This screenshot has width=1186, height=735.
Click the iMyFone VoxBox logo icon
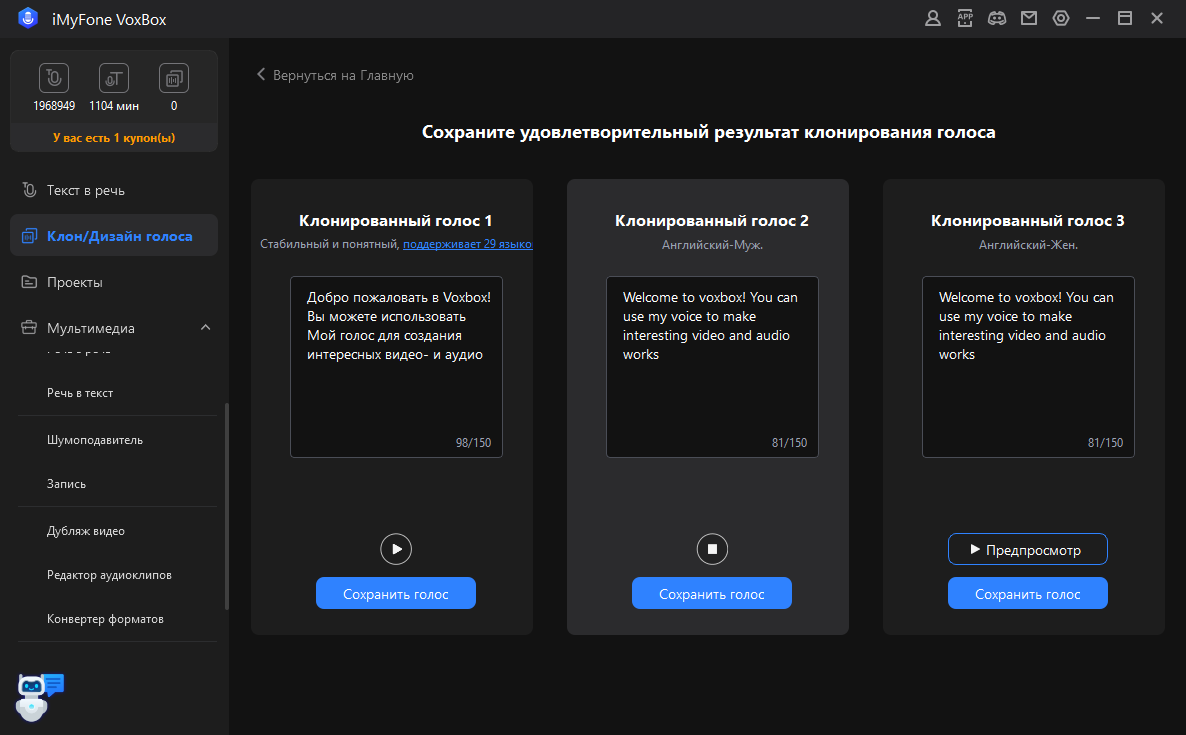click(28, 18)
